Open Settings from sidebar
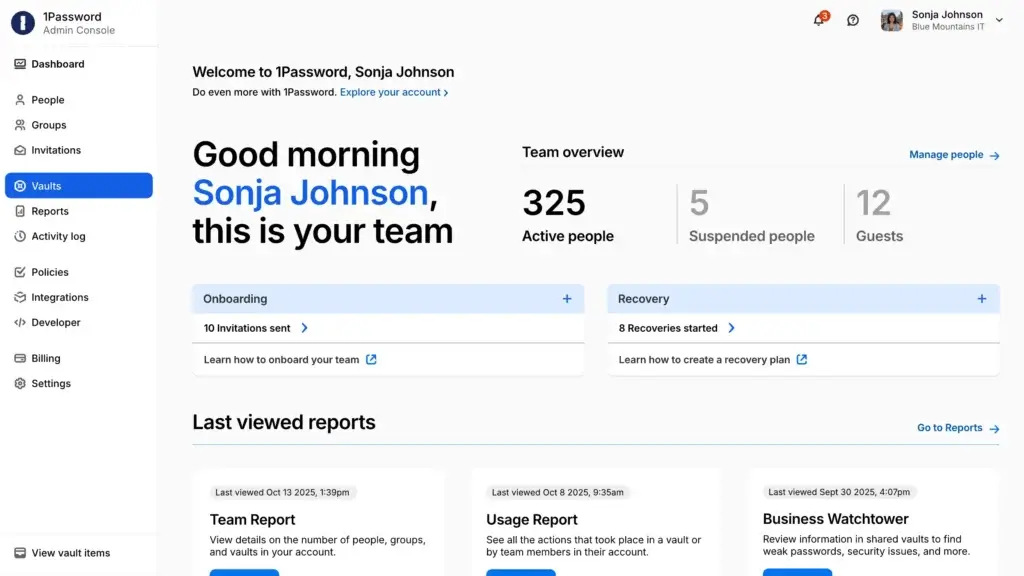Screen dimensions: 1024x576 tap(78, 383)
